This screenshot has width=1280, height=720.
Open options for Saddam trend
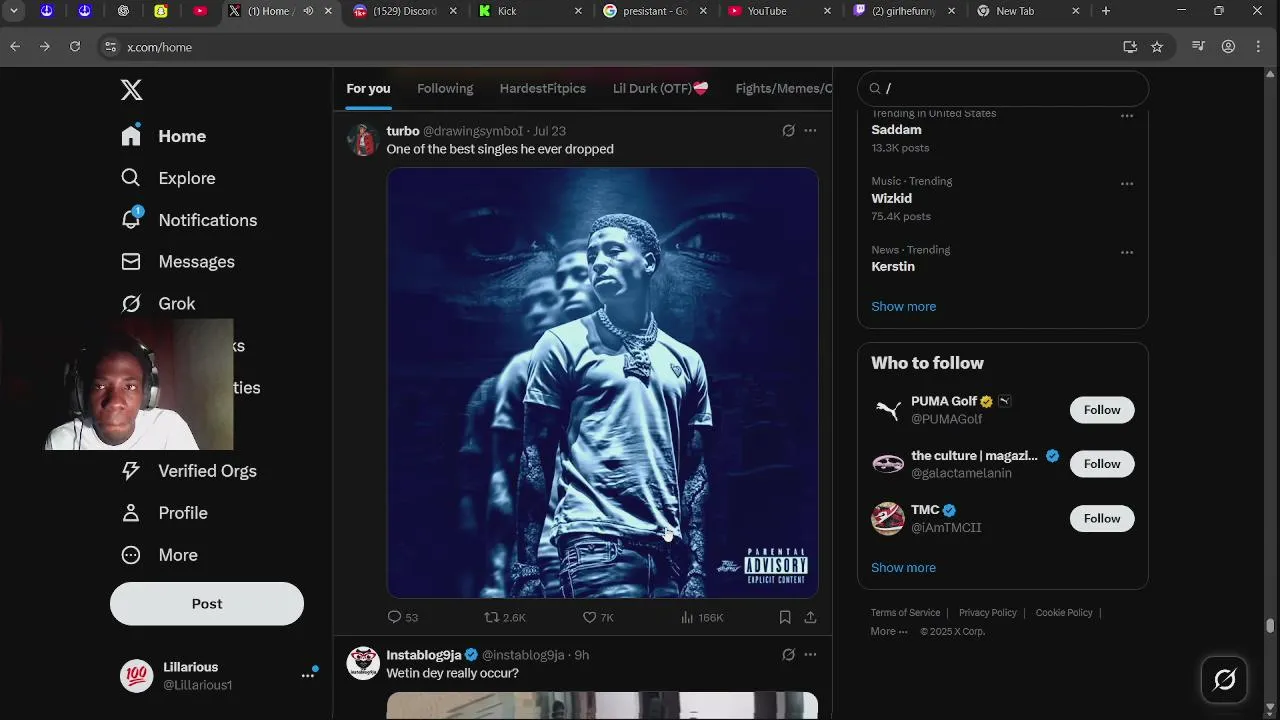point(1127,116)
